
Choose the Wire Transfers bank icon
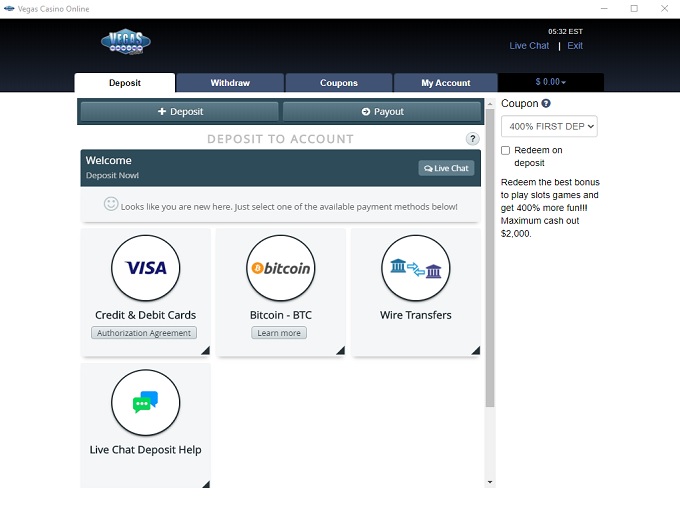[x=416, y=268]
